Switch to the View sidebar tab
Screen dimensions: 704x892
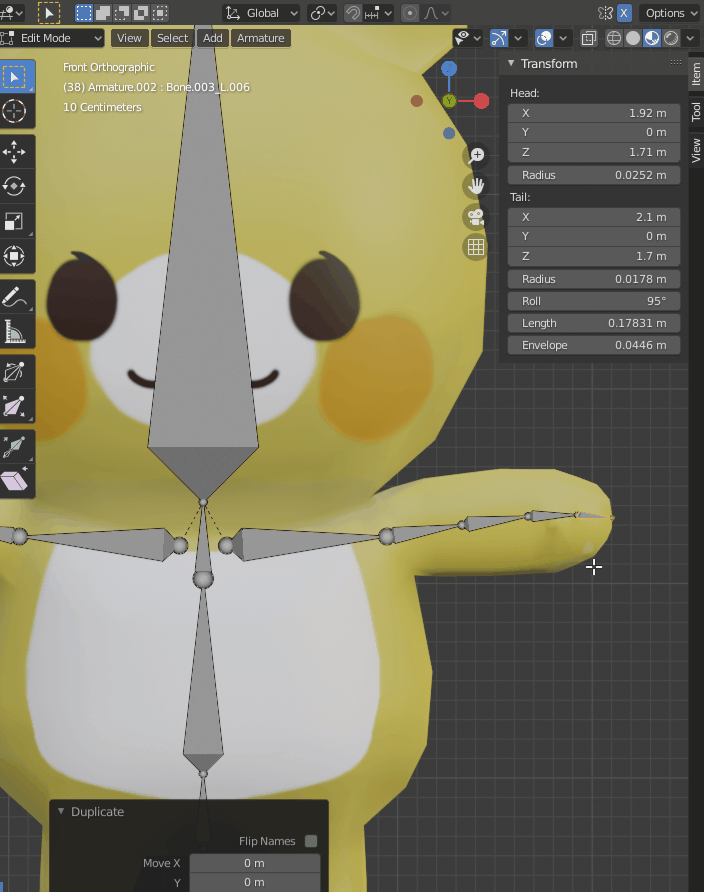click(x=696, y=150)
